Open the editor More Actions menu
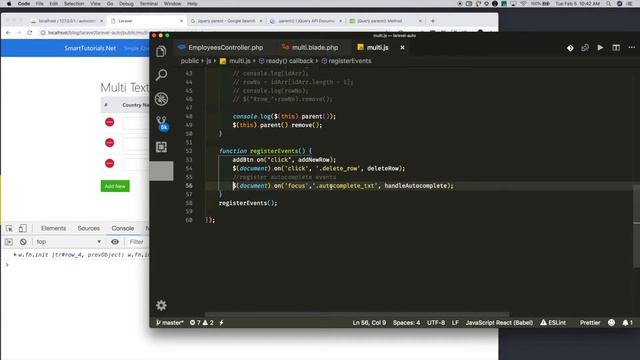The image size is (640, 360). point(631,48)
